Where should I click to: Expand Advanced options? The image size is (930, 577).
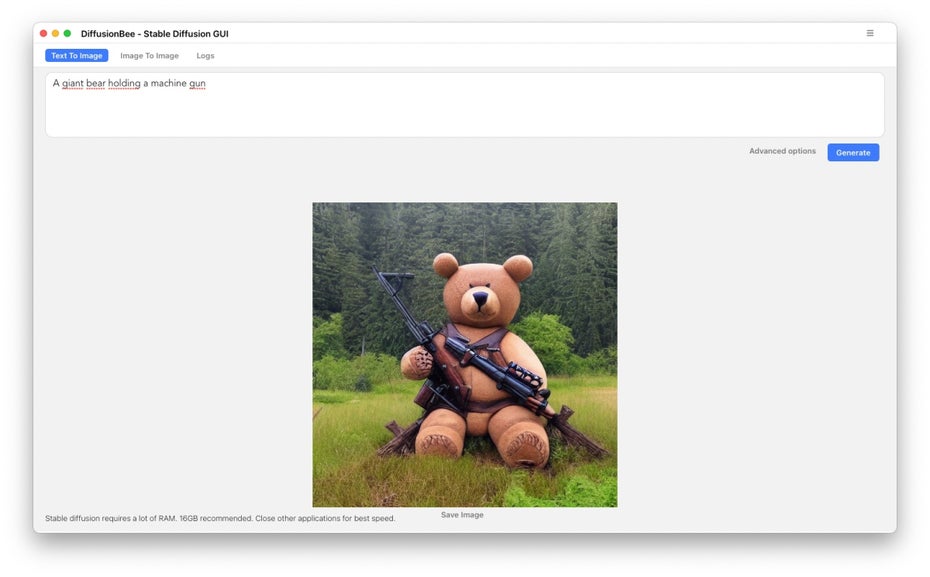[x=782, y=151]
